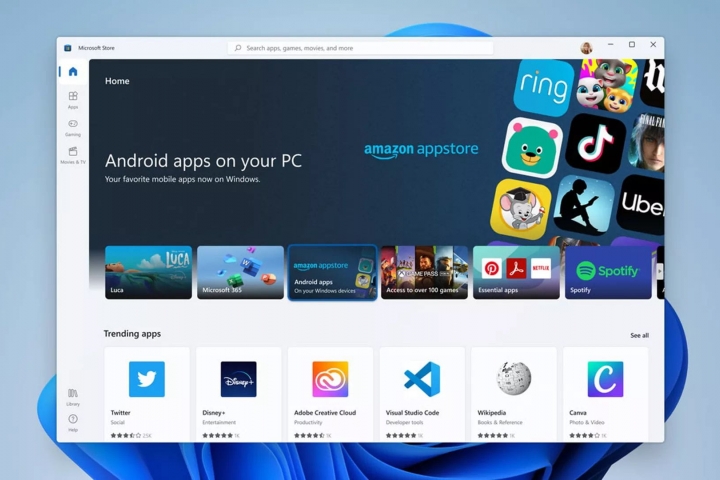
Task: Click the TikTok app icon in banner
Action: 595,144
